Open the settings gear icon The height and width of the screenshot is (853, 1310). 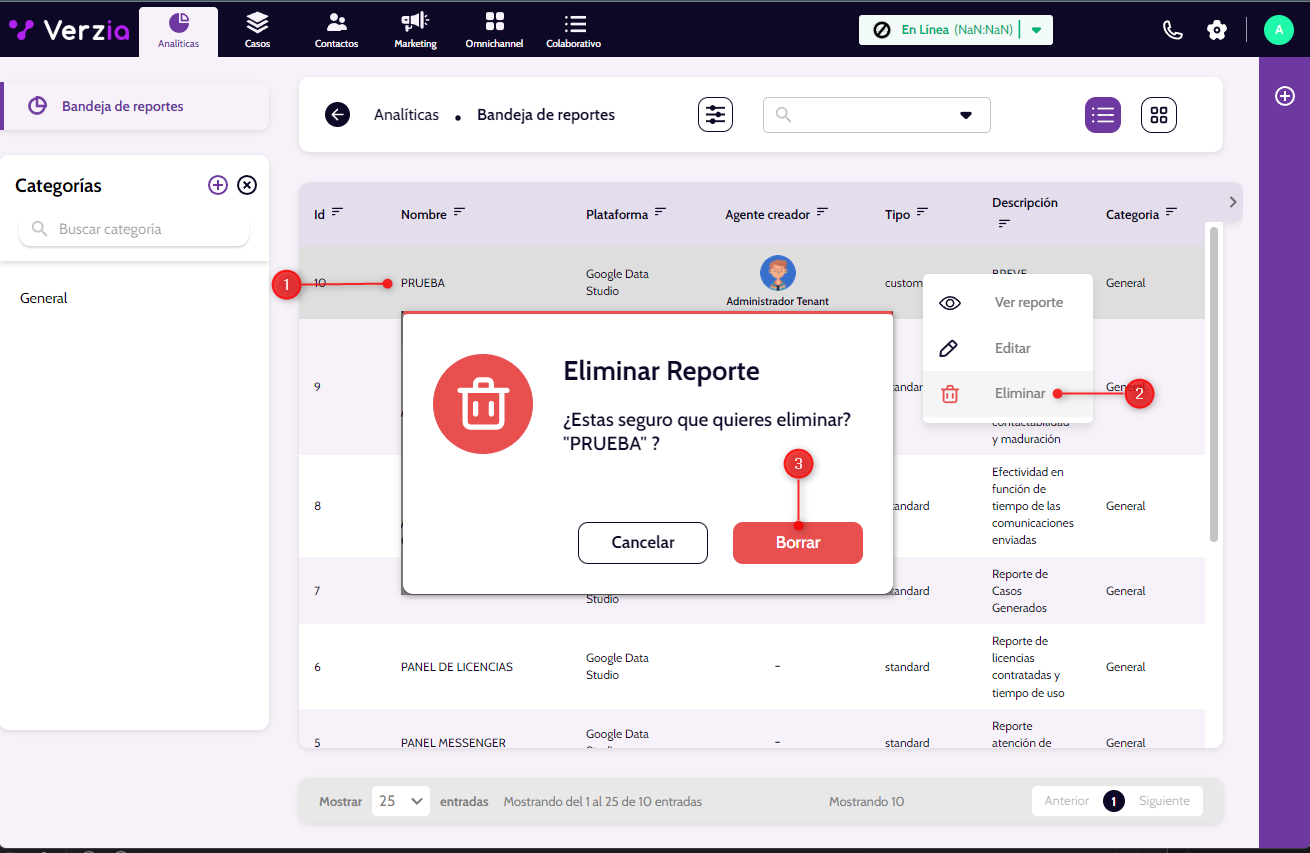1216,30
